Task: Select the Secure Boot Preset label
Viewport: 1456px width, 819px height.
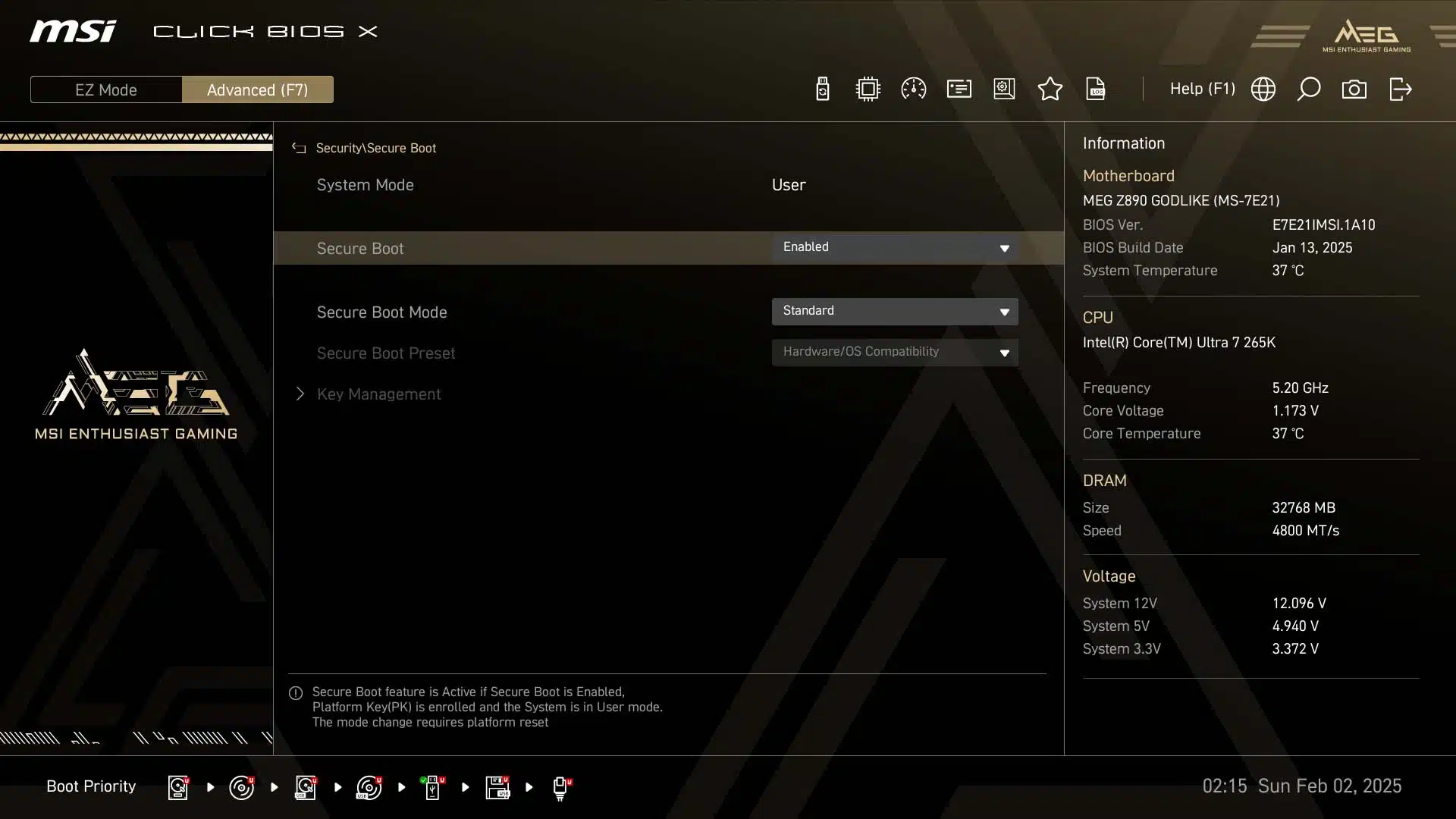Action: coord(386,353)
